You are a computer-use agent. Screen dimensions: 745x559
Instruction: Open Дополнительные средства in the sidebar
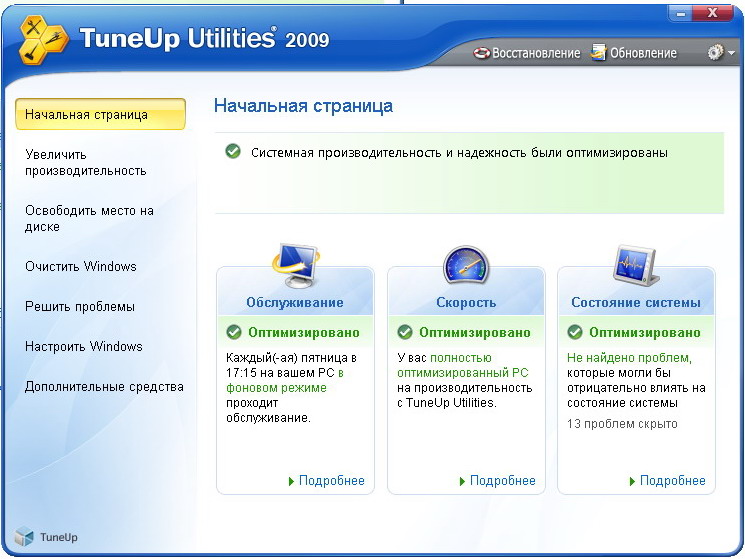104,387
